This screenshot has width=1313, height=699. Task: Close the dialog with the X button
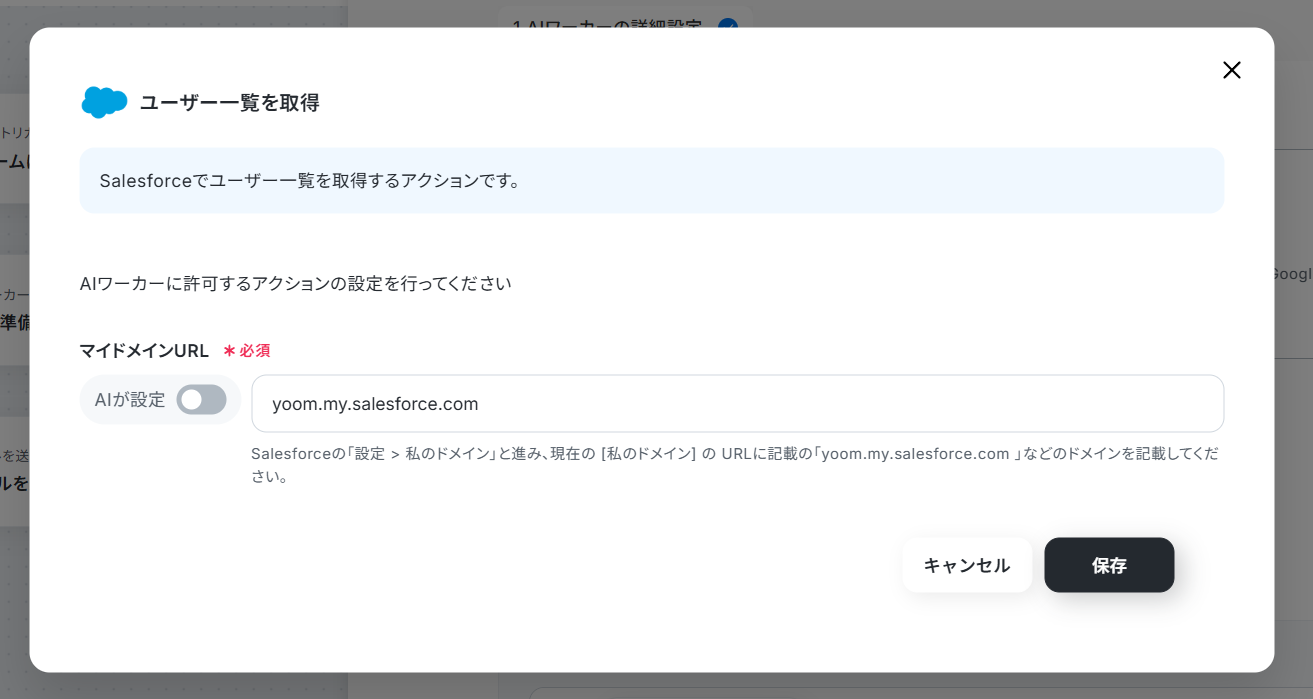1231,70
